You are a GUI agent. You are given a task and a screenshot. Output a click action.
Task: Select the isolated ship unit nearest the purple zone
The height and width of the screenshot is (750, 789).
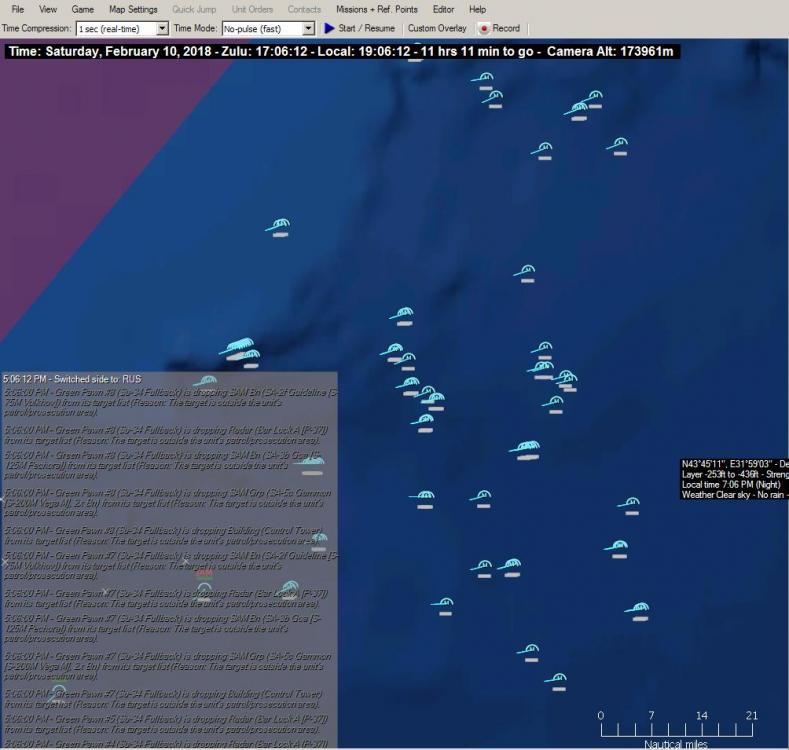(x=280, y=227)
